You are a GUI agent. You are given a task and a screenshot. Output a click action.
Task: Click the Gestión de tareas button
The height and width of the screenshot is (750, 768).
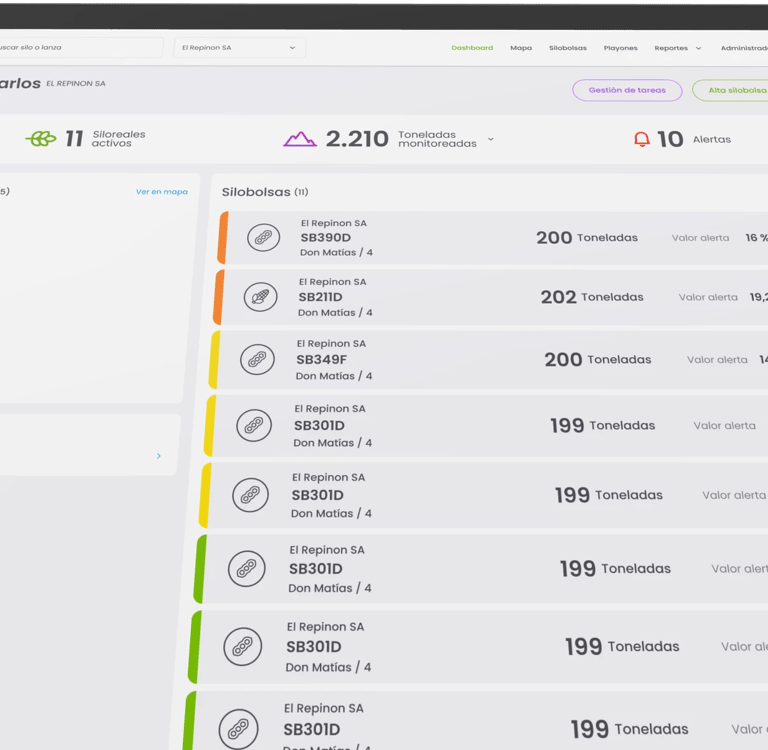coord(627,90)
